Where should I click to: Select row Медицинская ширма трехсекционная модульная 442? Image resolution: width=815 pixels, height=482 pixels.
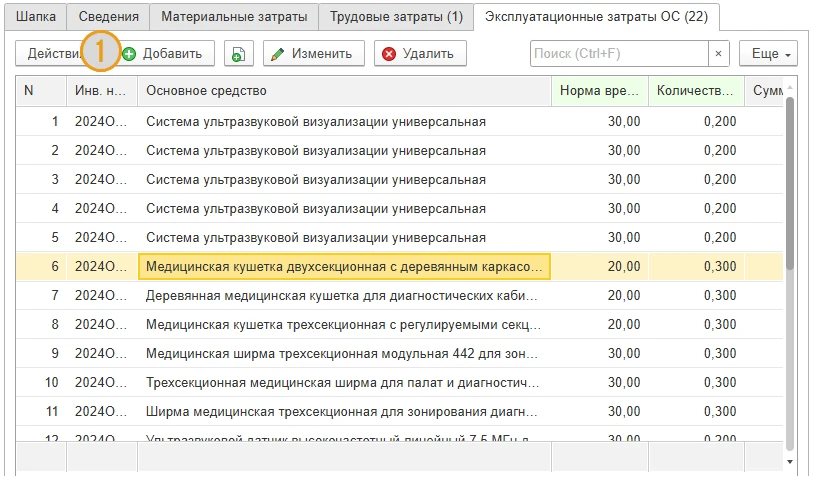point(399,354)
